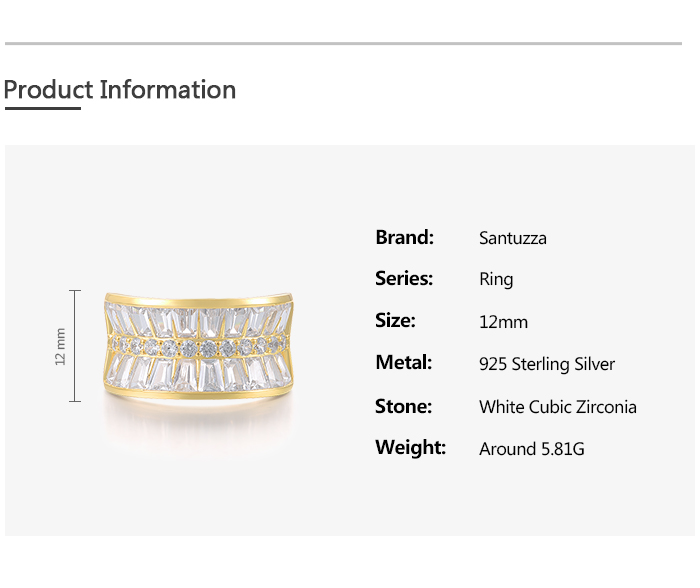The image size is (700, 588).
Task: Select the Stone: field label
Action: [403, 406]
